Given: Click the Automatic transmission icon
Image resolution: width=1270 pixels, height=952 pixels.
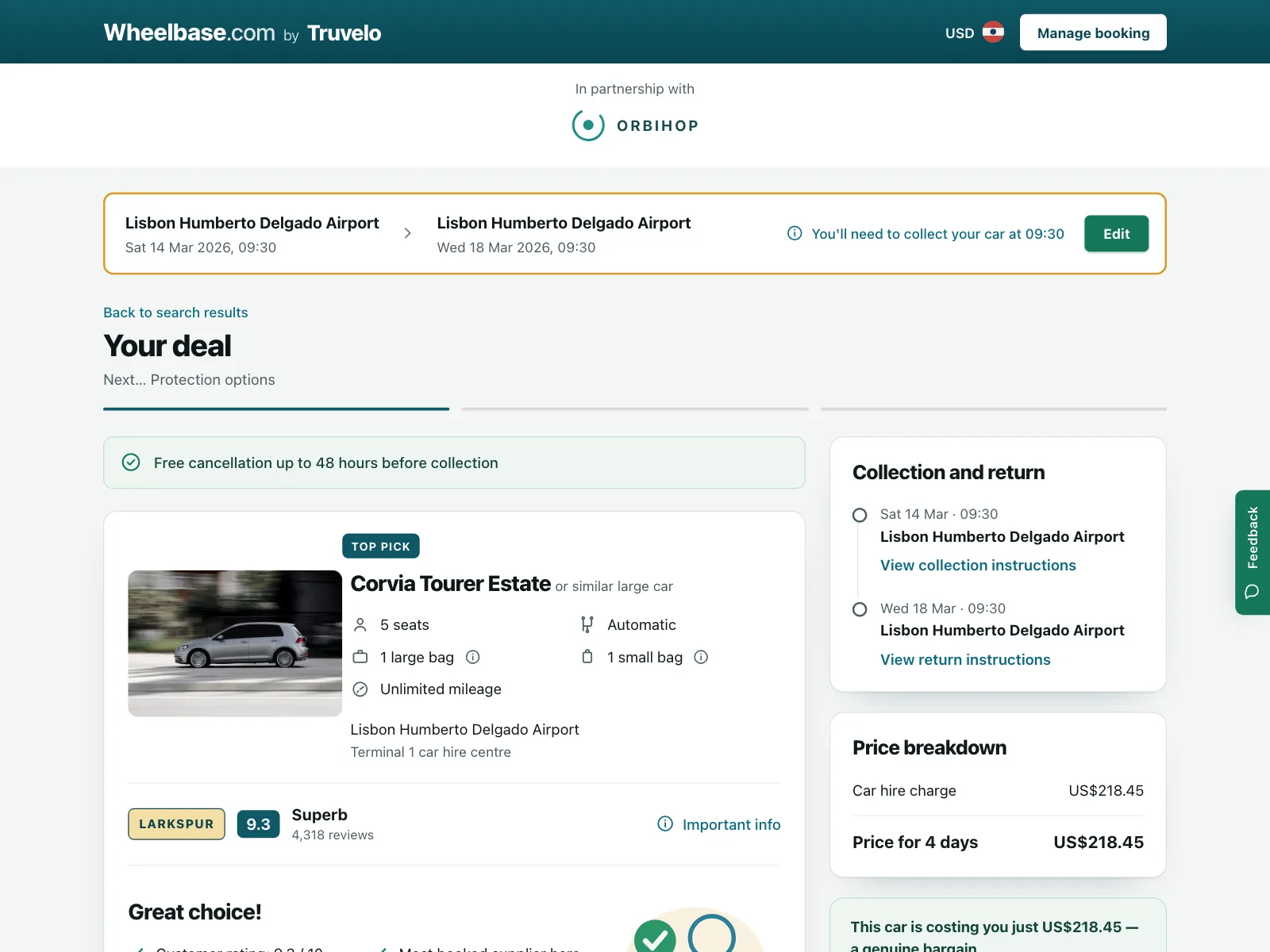Looking at the screenshot, I should [587, 625].
